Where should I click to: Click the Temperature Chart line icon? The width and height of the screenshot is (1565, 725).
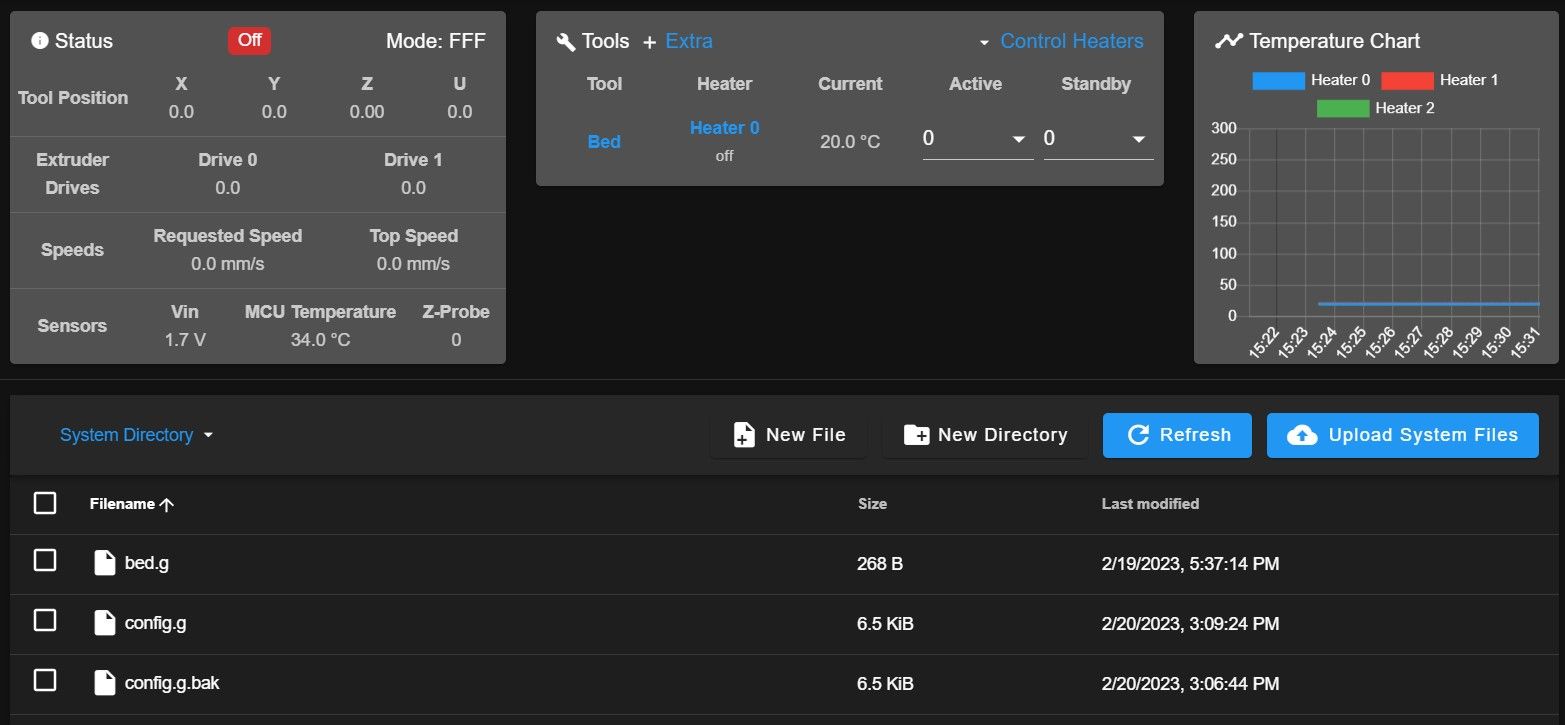click(1228, 41)
